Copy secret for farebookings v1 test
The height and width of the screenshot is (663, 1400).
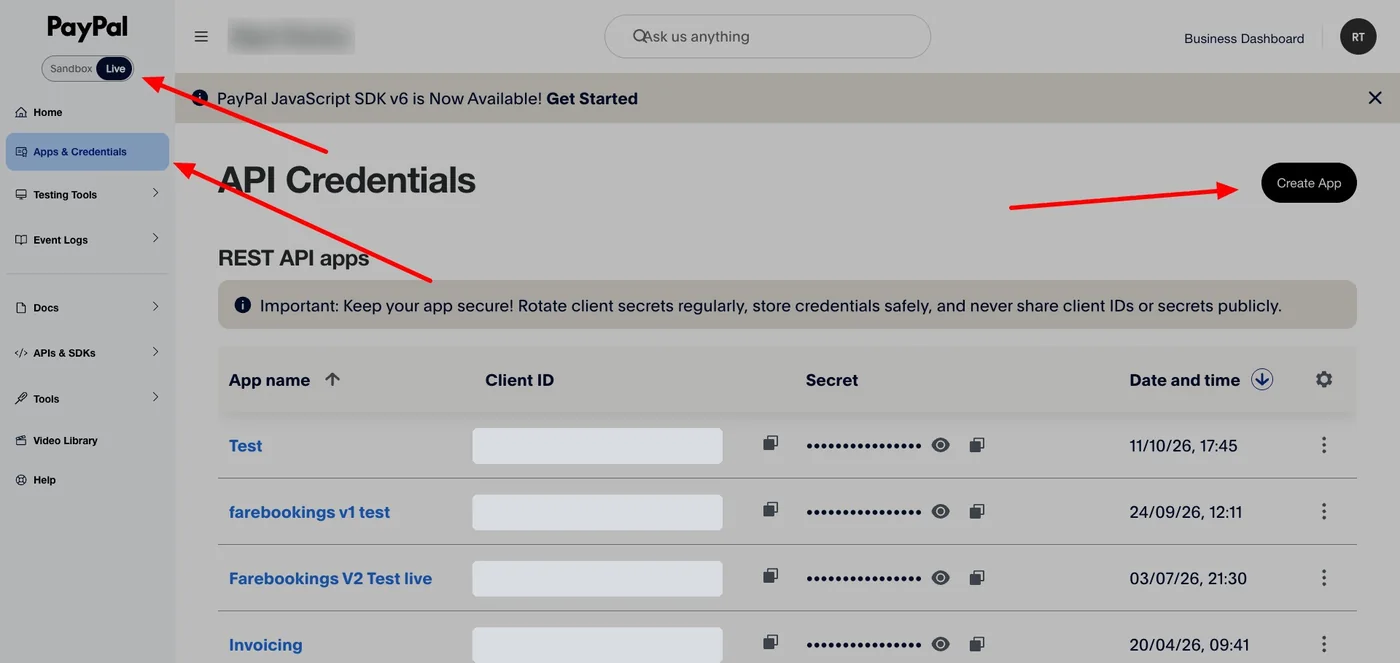(977, 512)
